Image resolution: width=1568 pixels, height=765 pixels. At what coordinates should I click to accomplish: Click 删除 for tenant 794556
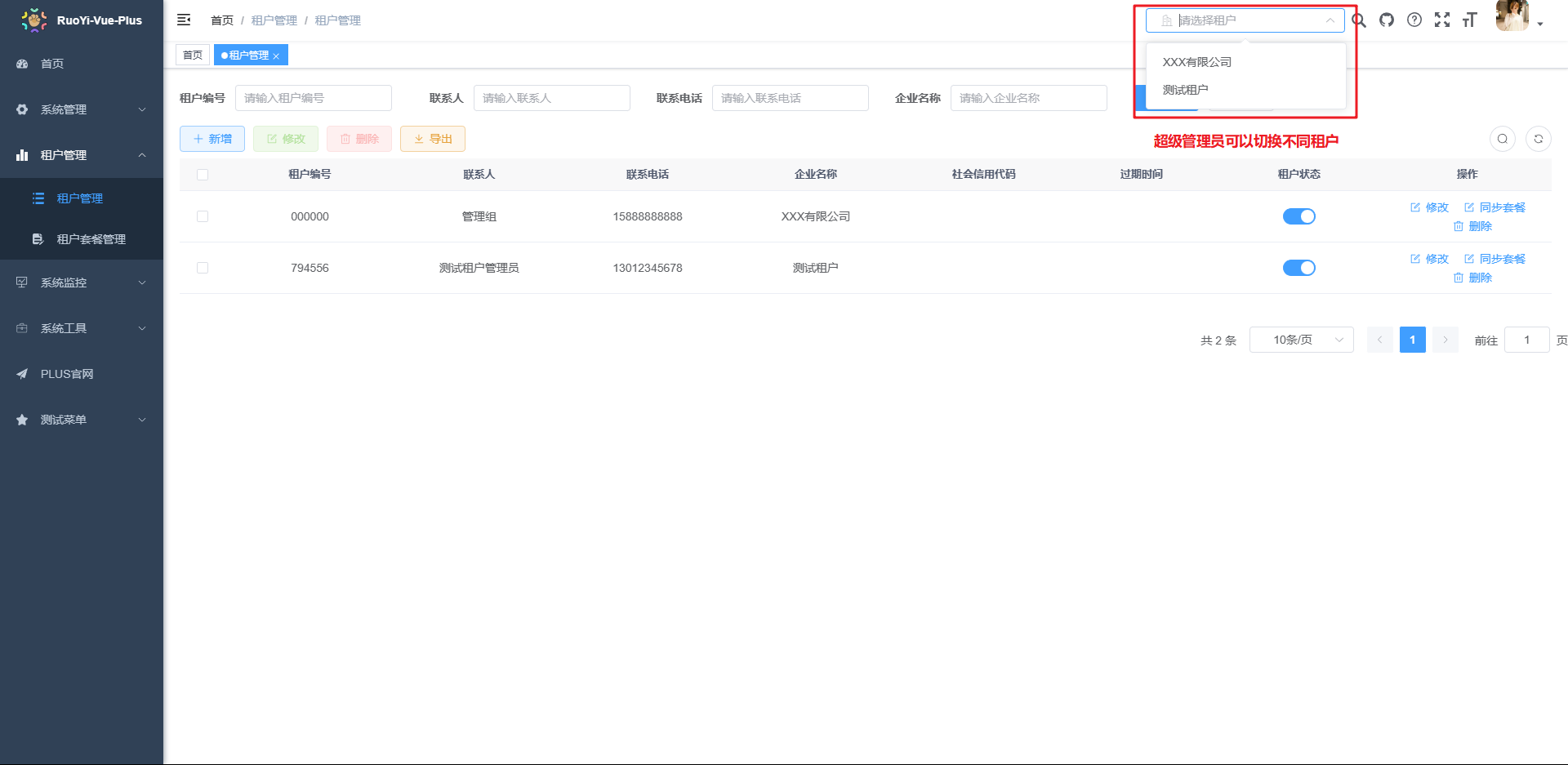pyautogui.click(x=1472, y=278)
